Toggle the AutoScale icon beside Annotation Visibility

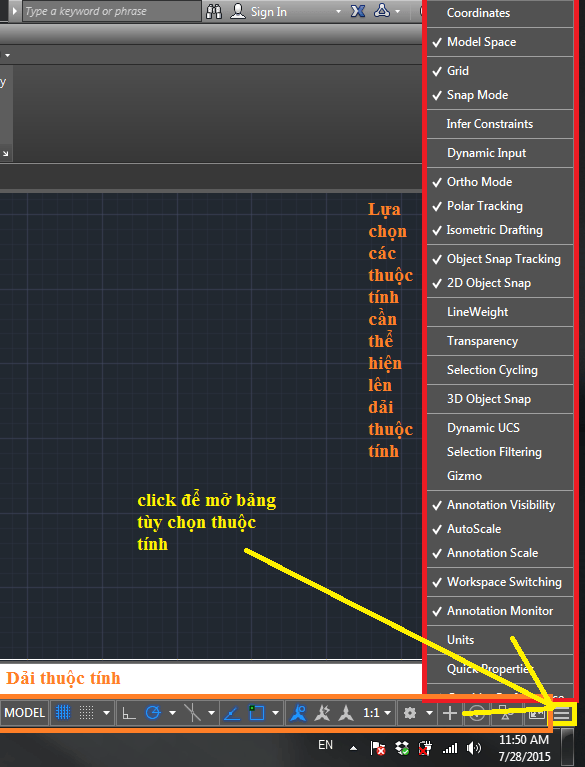322,713
